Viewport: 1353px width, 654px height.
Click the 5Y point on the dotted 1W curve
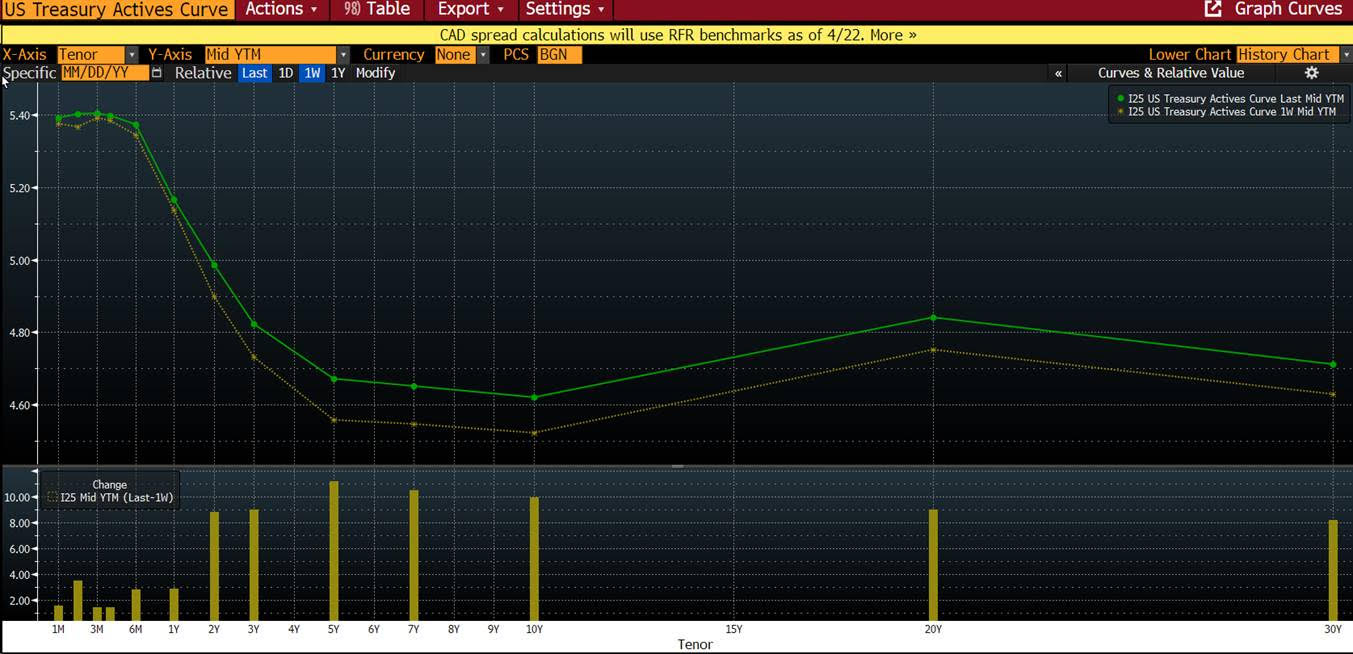tap(334, 419)
